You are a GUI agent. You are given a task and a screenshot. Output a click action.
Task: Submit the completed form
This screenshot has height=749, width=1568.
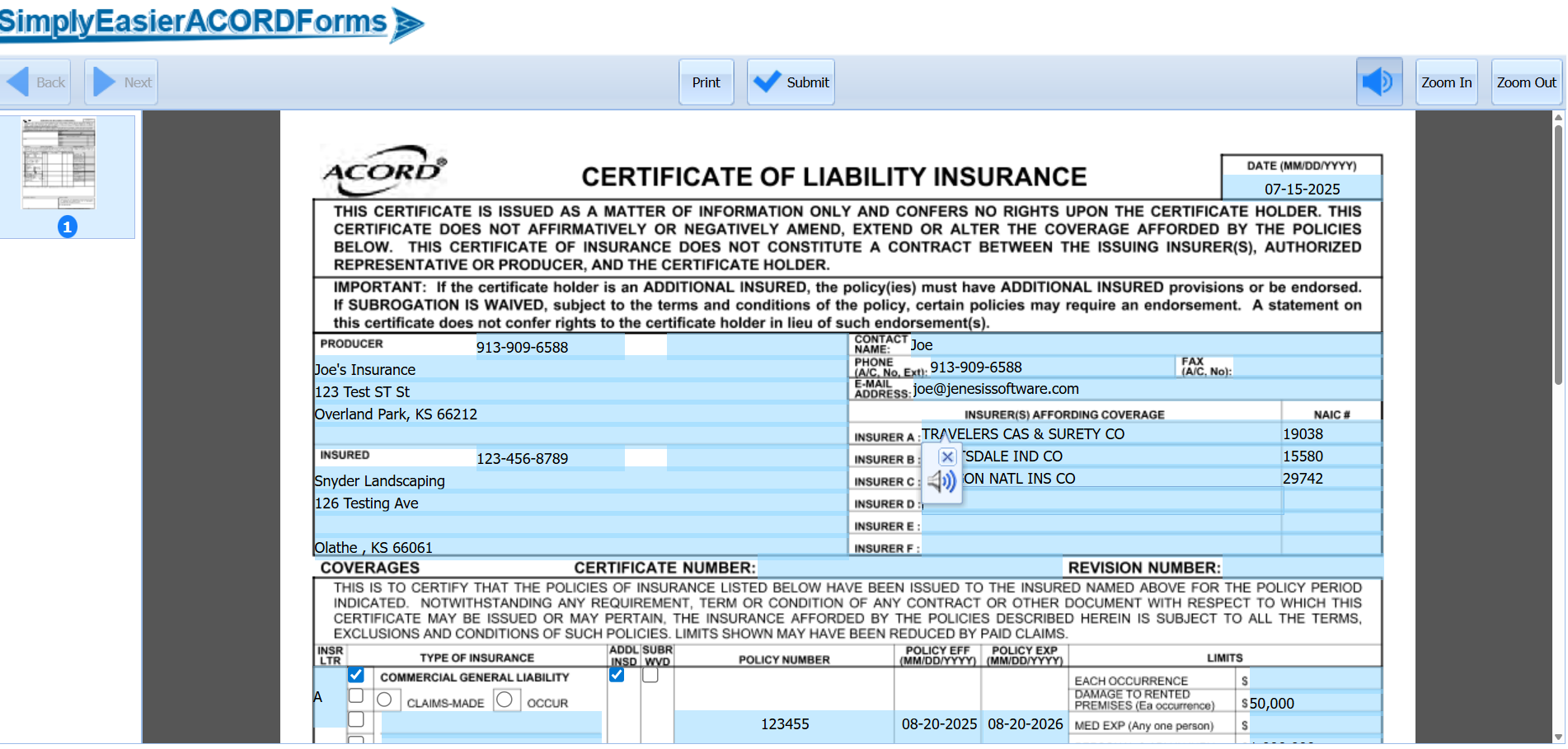click(791, 82)
